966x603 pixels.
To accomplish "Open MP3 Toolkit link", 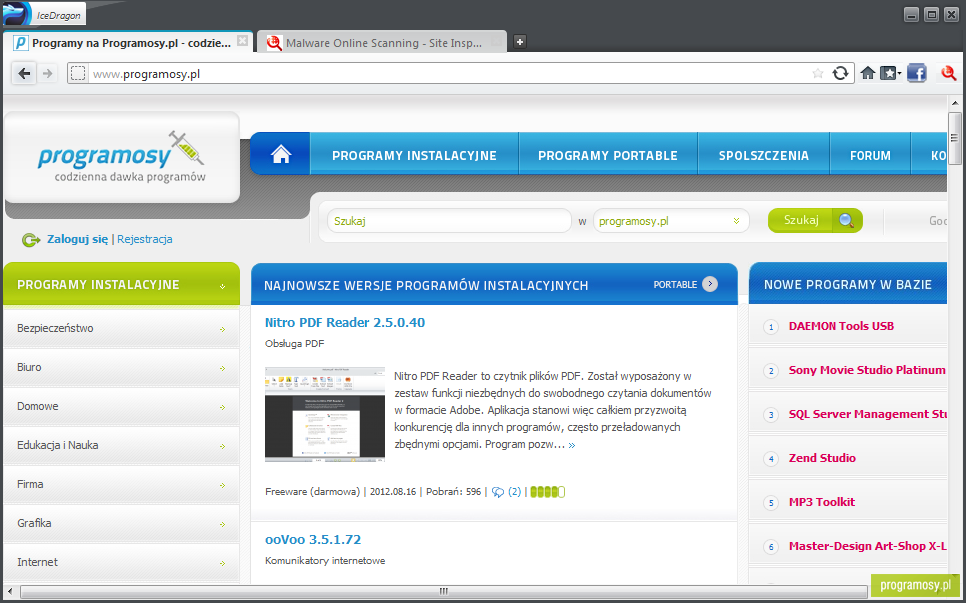I will coord(822,502).
